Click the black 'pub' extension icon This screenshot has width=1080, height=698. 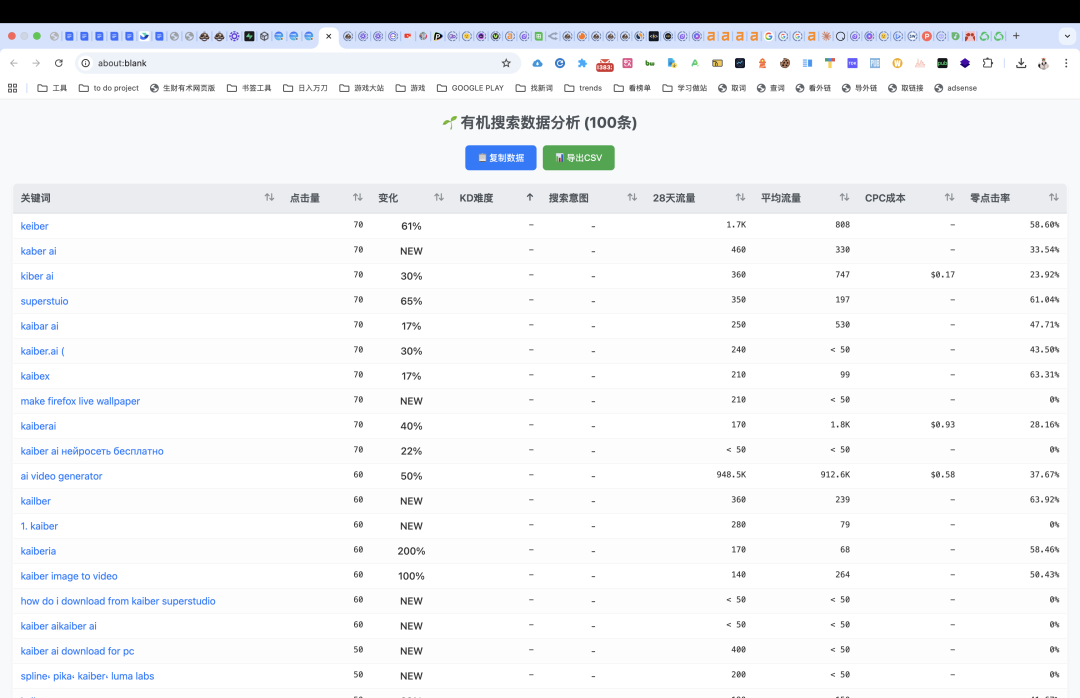[942, 63]
